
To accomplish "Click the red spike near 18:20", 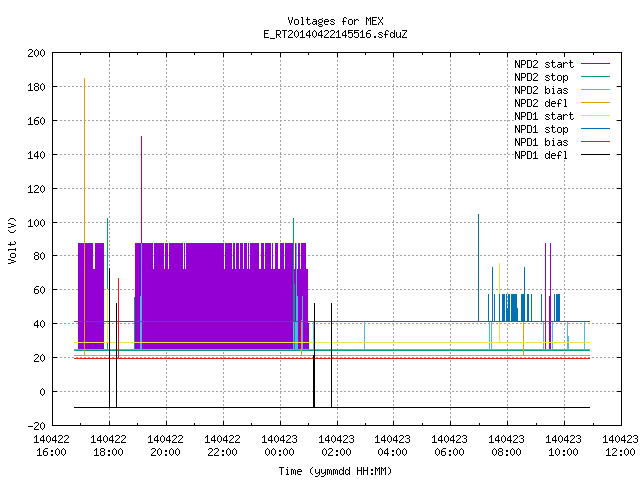I will point(118,316).
